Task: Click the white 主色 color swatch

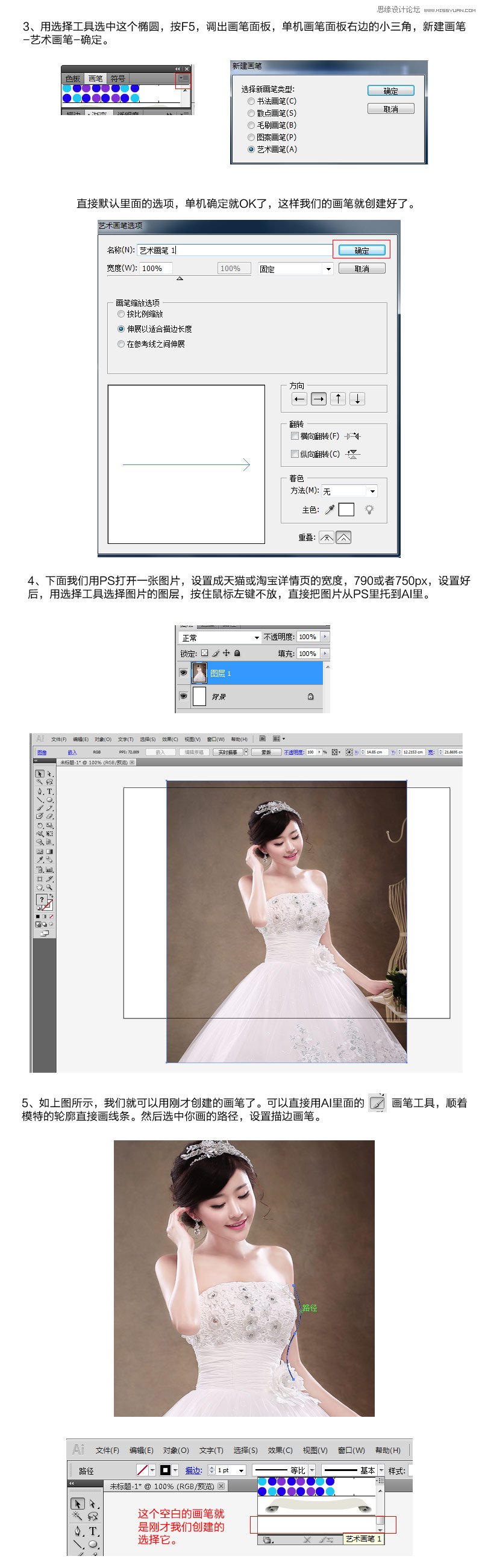Action: point(346,510)
